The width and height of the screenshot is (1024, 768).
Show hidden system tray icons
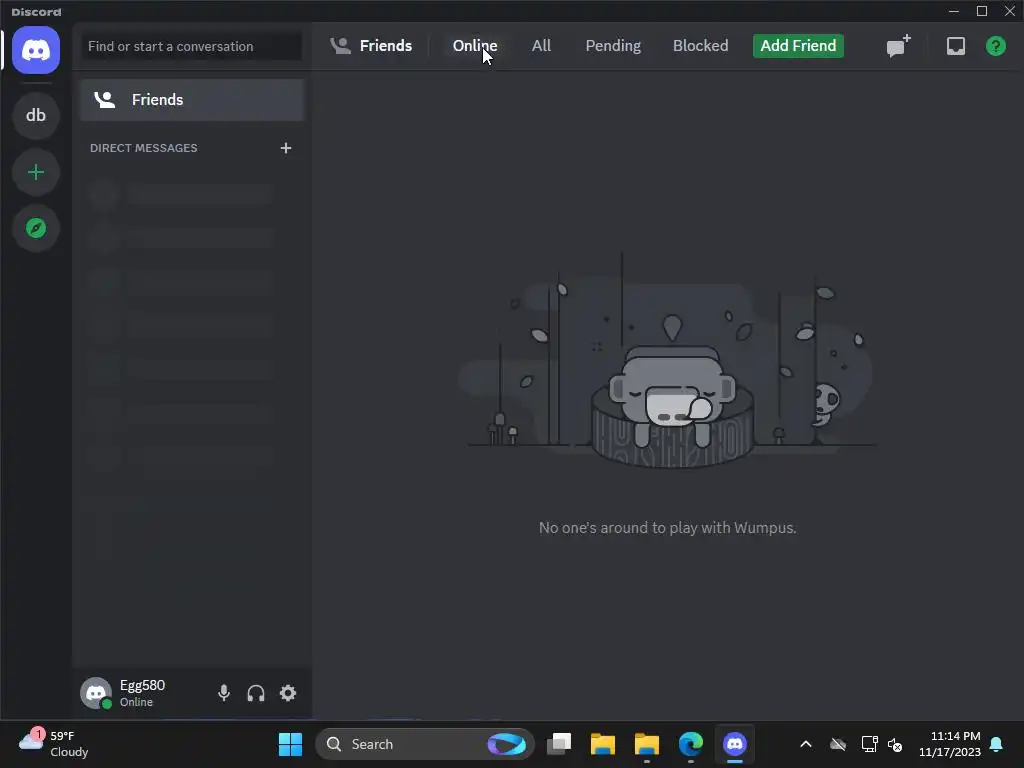tap(806, 744)
